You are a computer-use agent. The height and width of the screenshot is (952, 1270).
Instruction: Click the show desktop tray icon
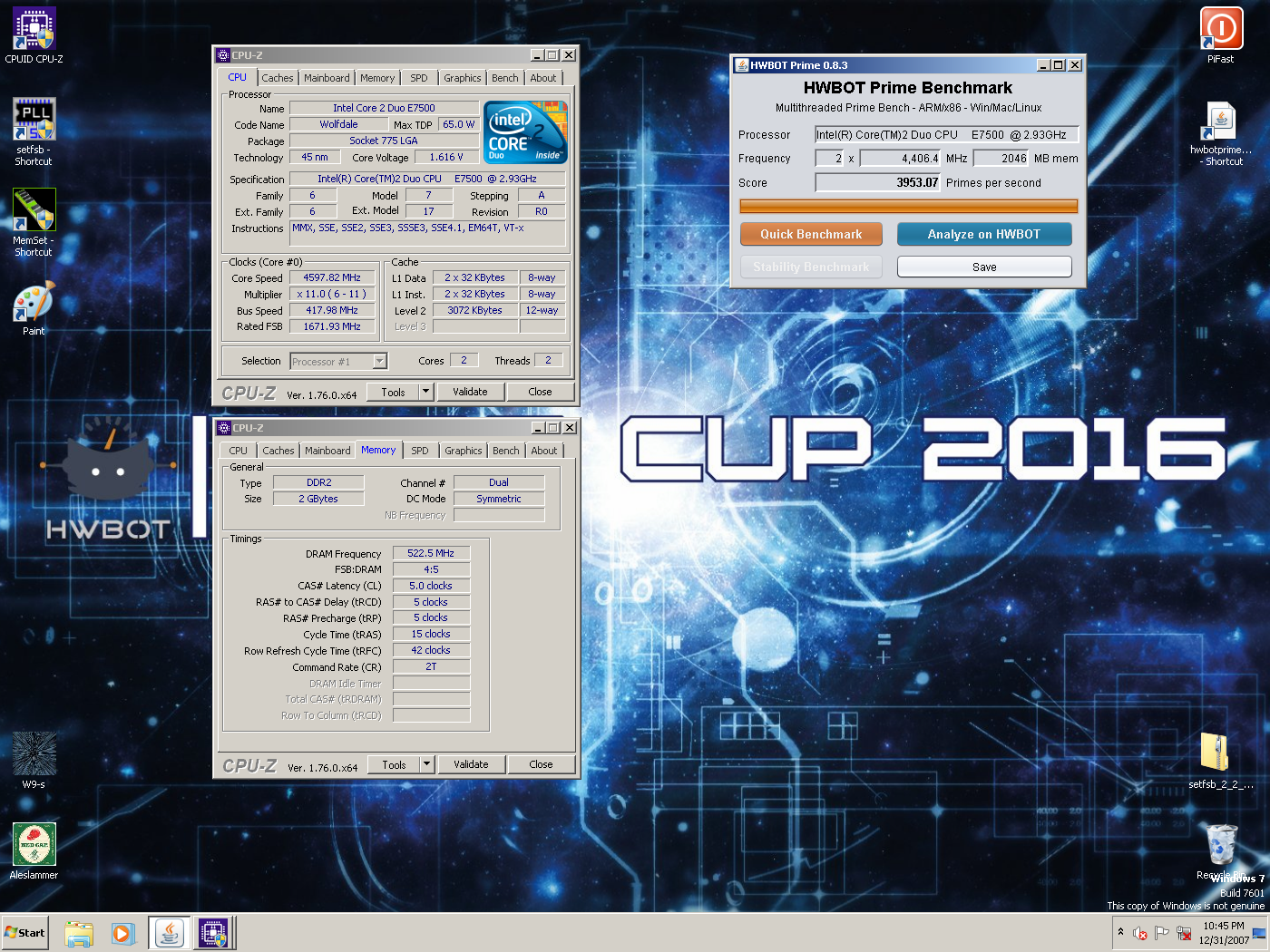coord(1259,933)
